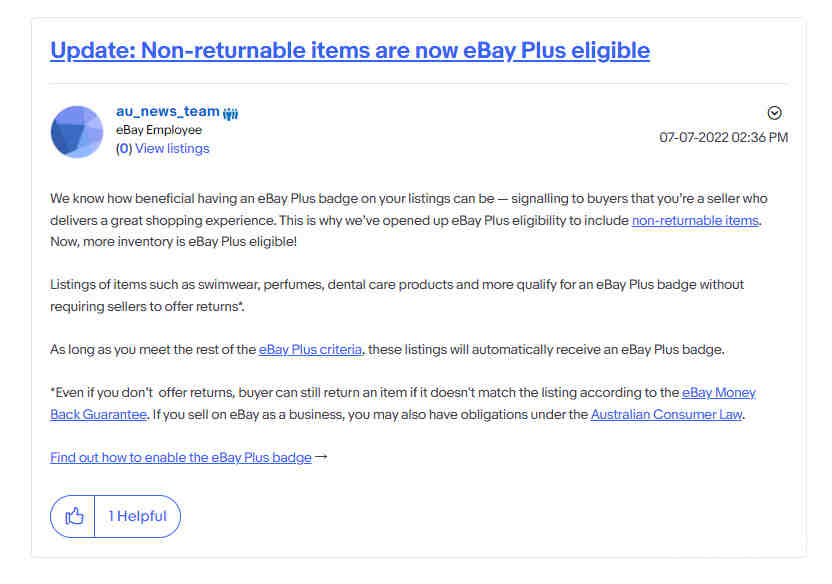Click the post timestamp 07-07-2022 02:36 PM
The width and height of the screenshot is (832, 584).
coord(723,137)
